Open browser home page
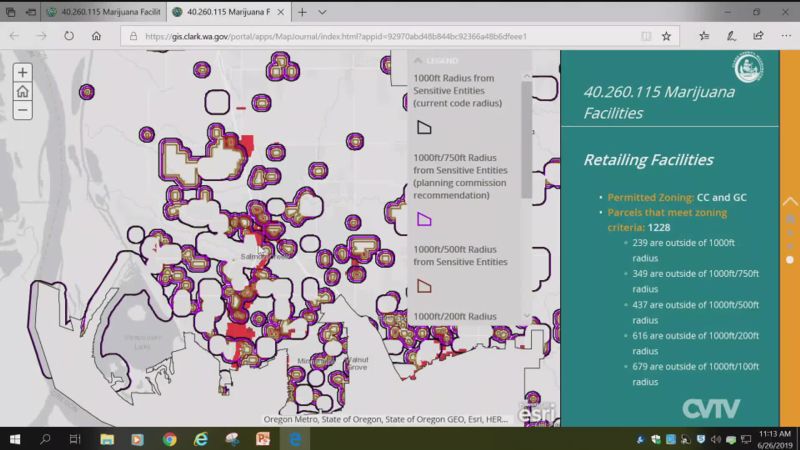 tap(97, 35)
